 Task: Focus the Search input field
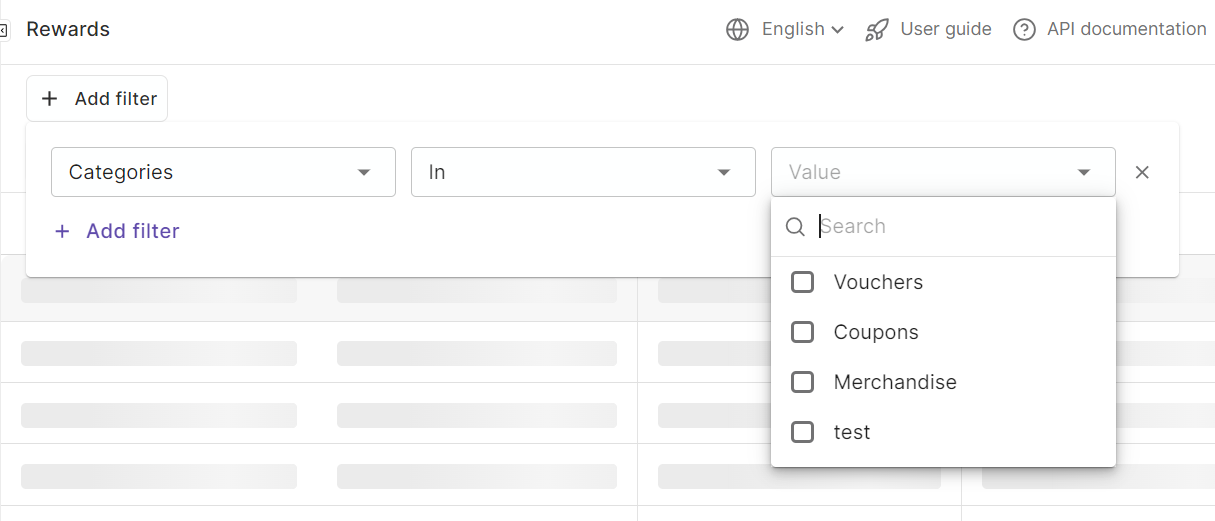click(x=960, y=227)
